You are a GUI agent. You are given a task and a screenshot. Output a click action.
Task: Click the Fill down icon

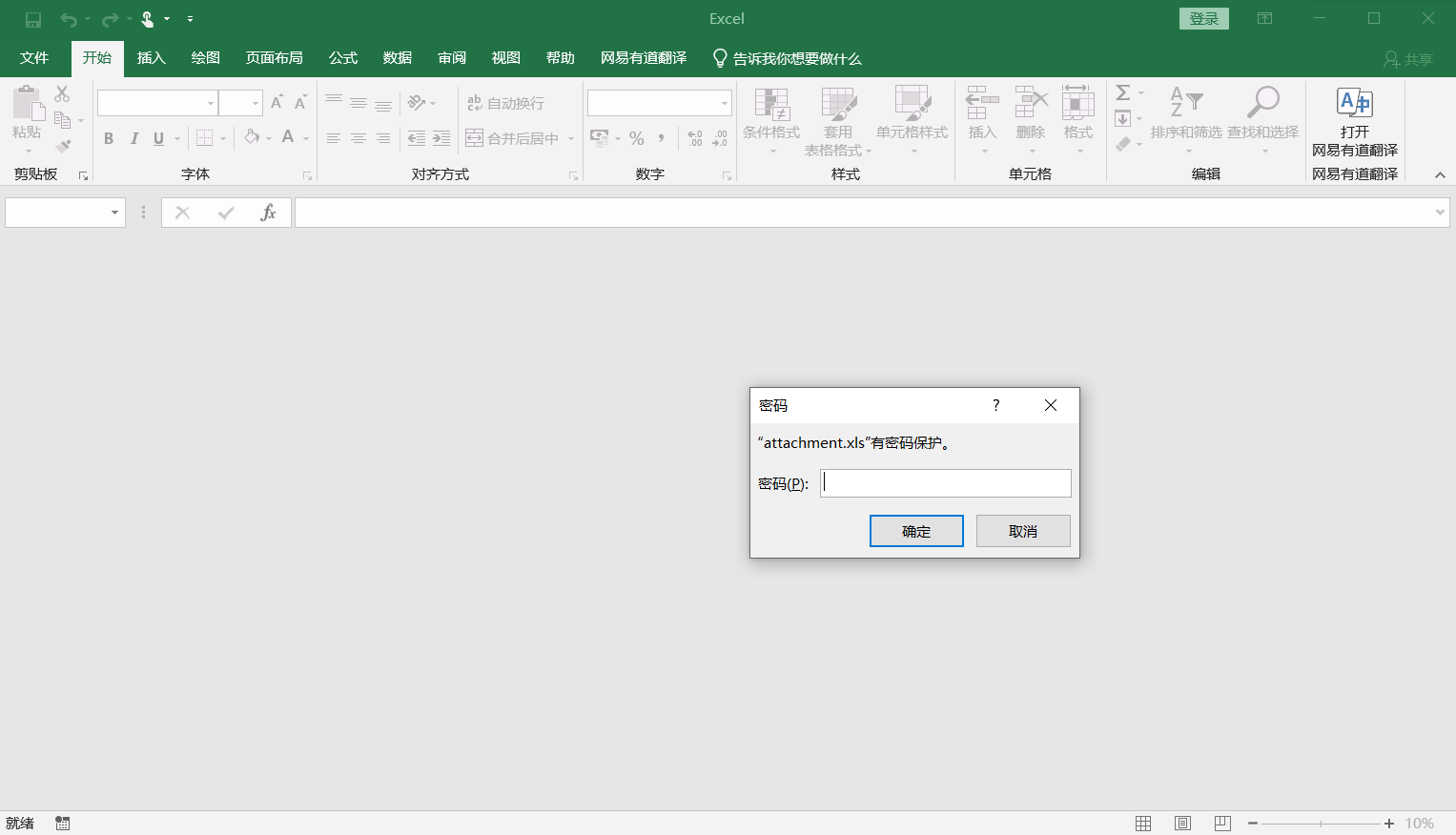(x=1123, y=119)
